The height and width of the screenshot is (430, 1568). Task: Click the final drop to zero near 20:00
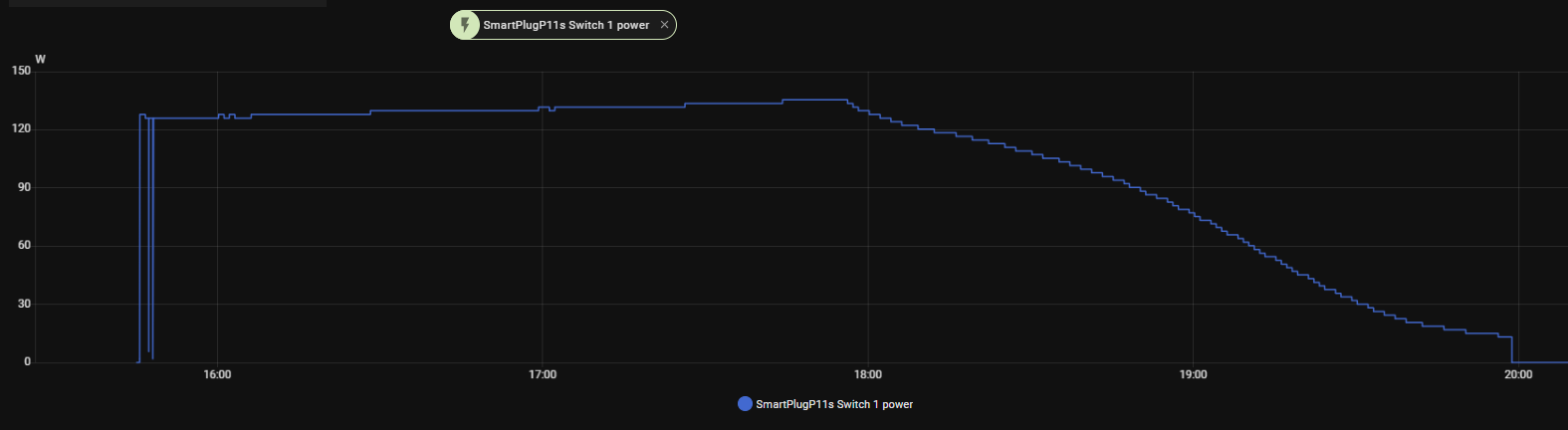tap(1512, 348)
